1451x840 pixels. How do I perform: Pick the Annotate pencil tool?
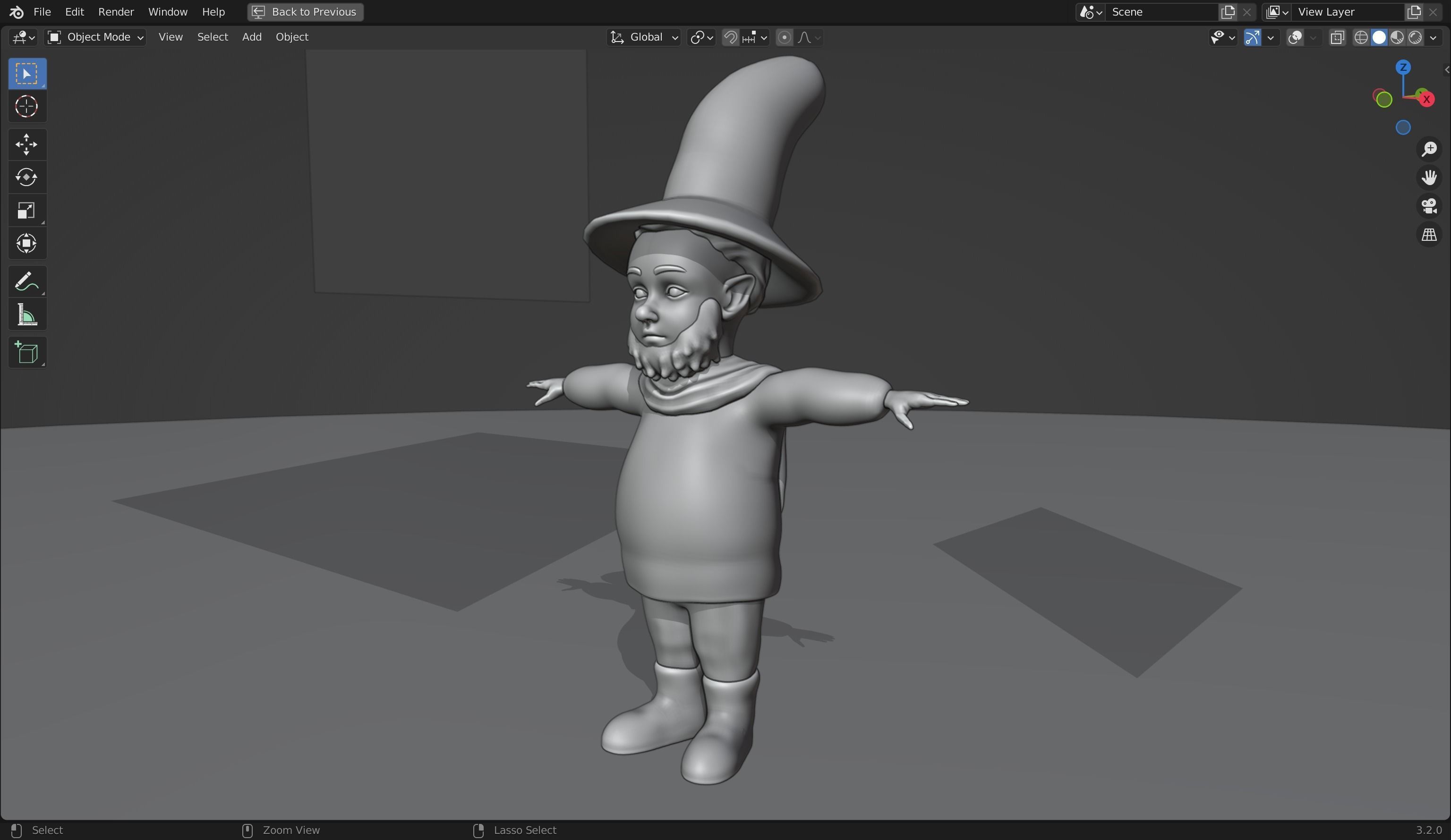click(26, 282)
